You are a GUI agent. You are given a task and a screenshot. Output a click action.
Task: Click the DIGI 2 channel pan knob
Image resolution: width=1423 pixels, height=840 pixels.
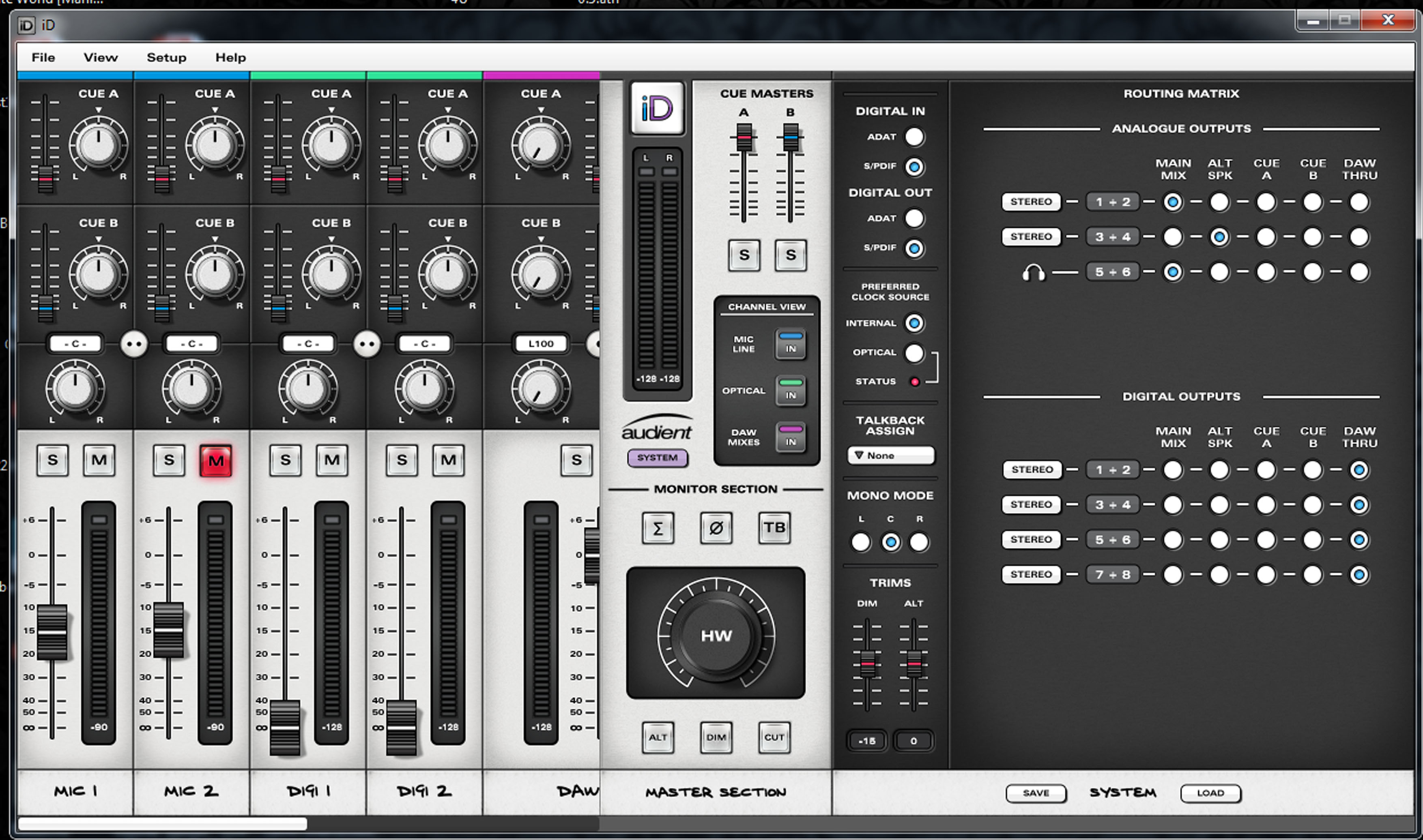pyautogui.click(x=425, y=390)
